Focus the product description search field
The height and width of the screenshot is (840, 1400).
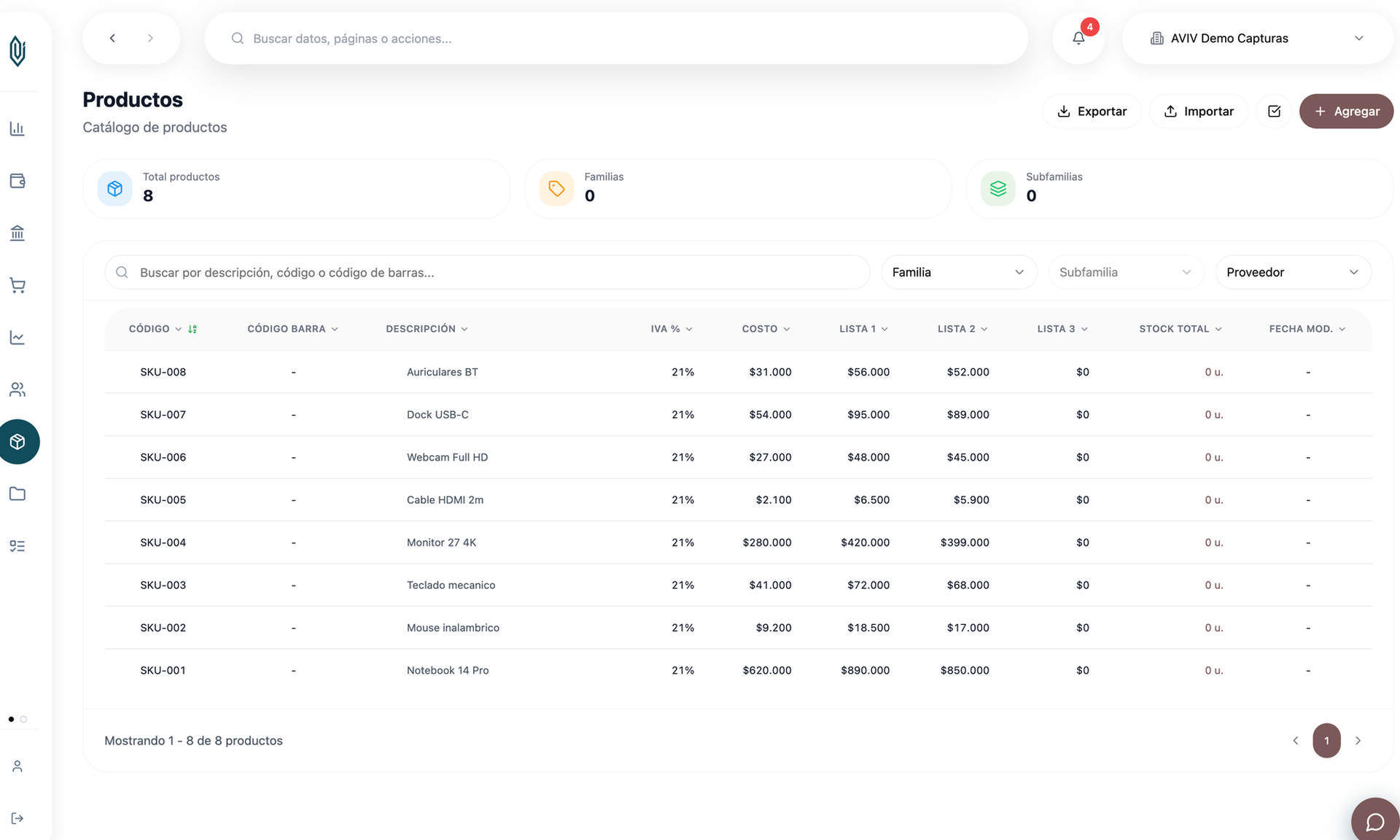coord(487,272)
